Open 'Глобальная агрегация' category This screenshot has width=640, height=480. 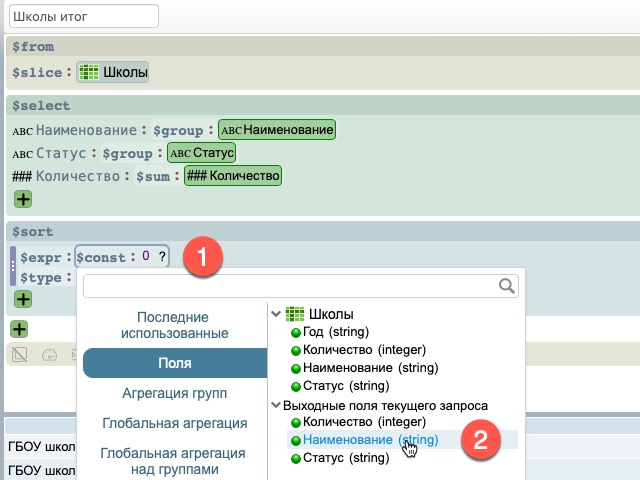175,424
